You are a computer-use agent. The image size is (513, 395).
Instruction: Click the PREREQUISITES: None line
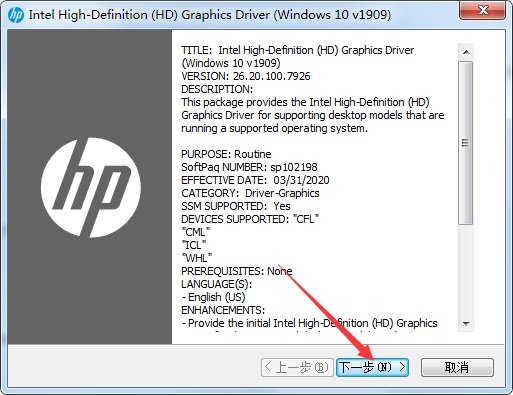coord(237,271)
